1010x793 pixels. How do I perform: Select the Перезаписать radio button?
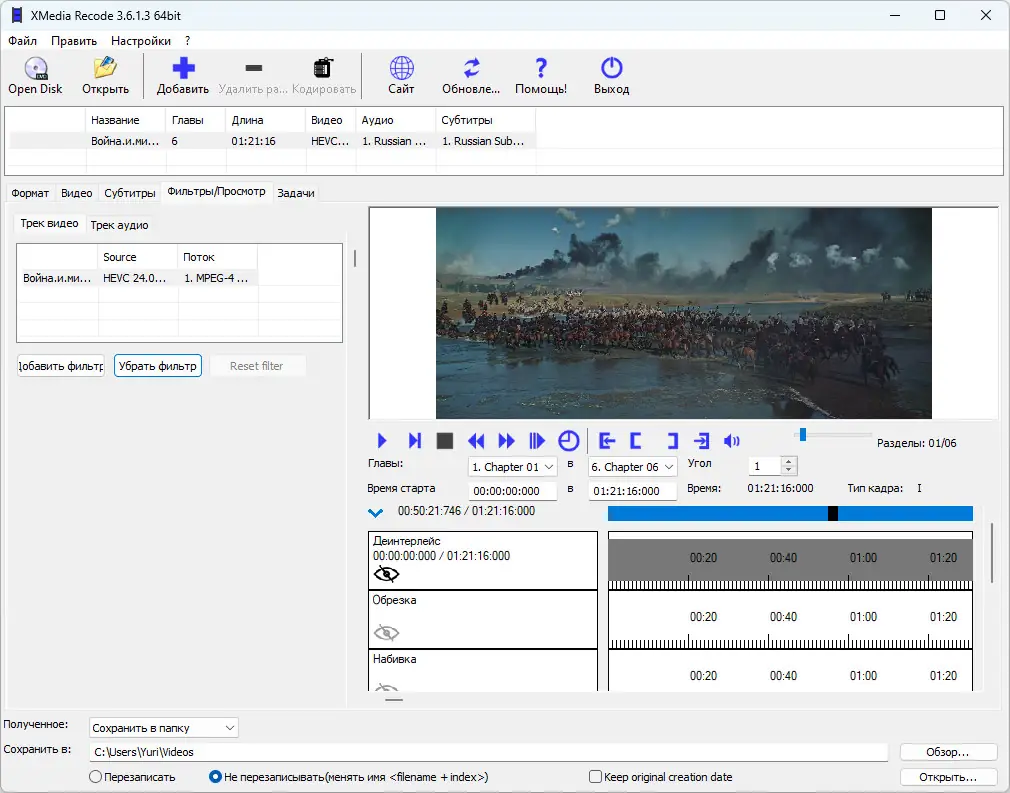[96, 777]
